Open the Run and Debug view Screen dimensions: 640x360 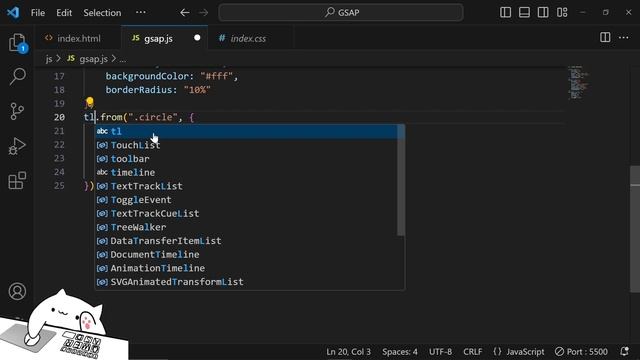click(17, 146)
